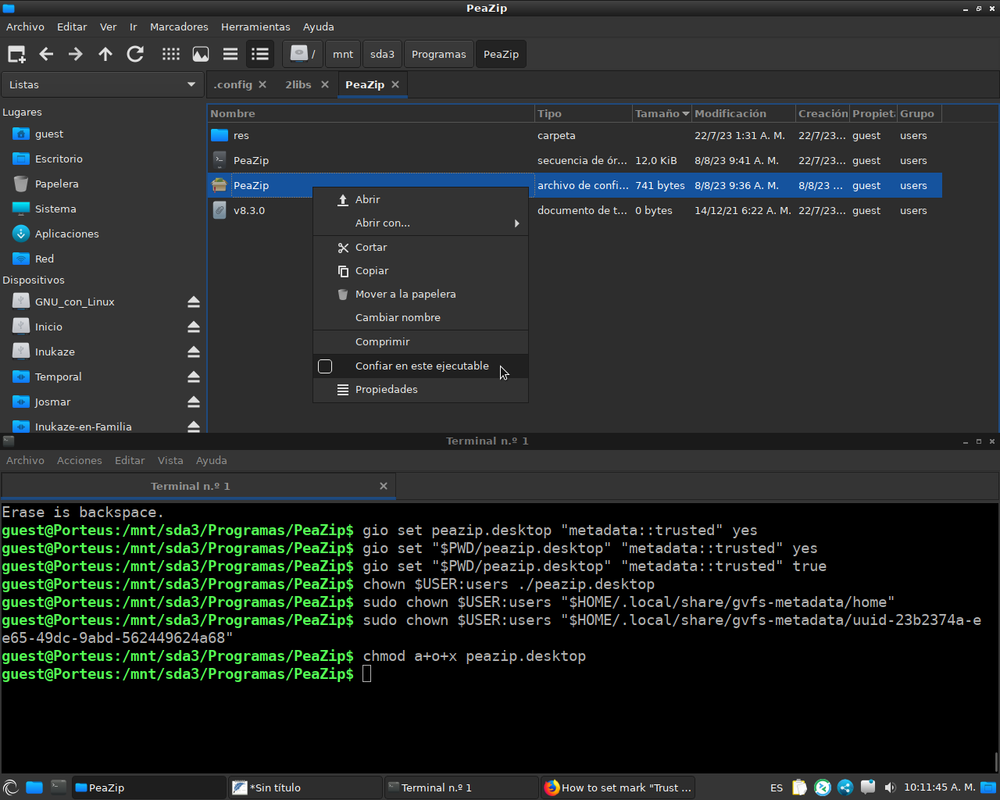Click the blue share tray icon
The image size is (1000, 800).
click(x=845, y=788)
